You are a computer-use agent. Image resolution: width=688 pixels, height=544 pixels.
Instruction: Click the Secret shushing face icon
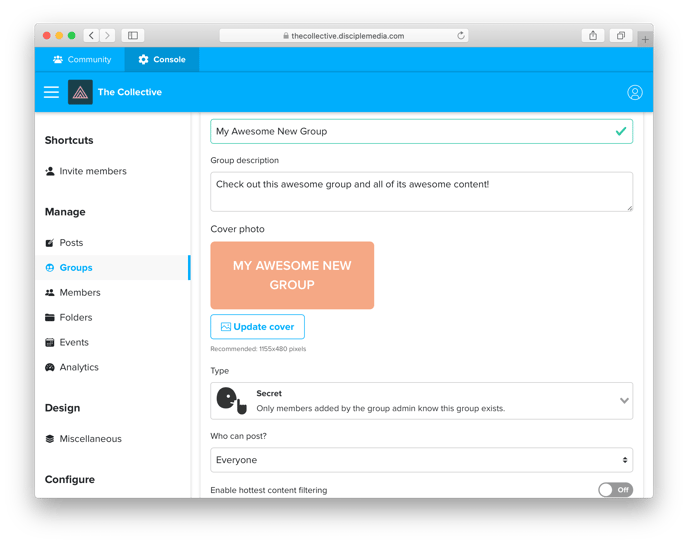[232, 401]
